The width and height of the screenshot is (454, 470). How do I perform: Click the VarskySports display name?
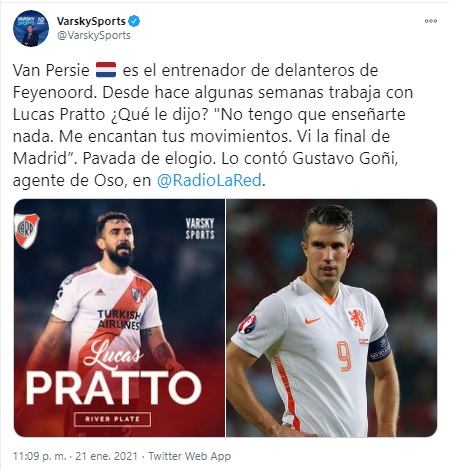coord(91,21)
